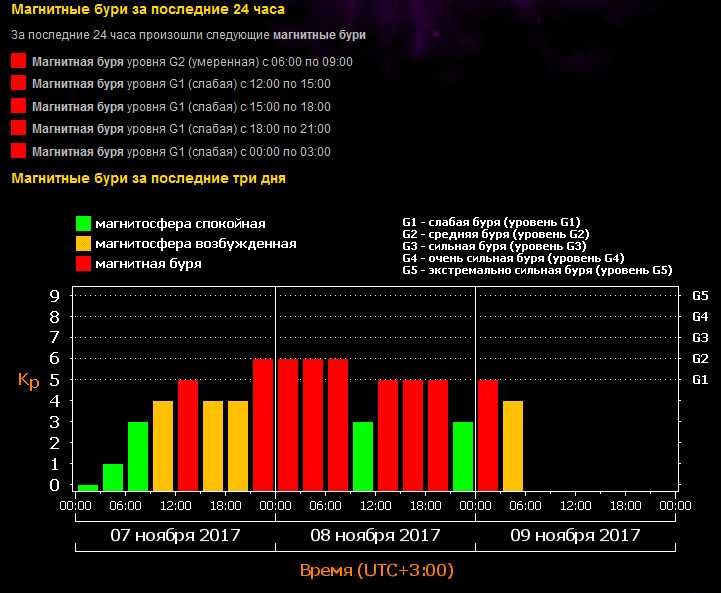This screenshot has height=593, width=721.
Task: Click the 'G4' level label on right axis
Action: pyautogui.click(x=700, y=317)
